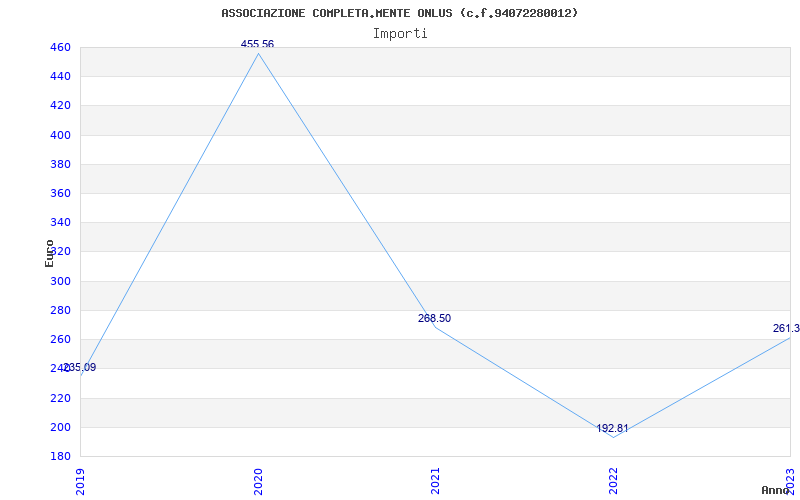Screen dimensions: 800x500
Task: Click the 380 y-axis value
Action: [60, 164]
